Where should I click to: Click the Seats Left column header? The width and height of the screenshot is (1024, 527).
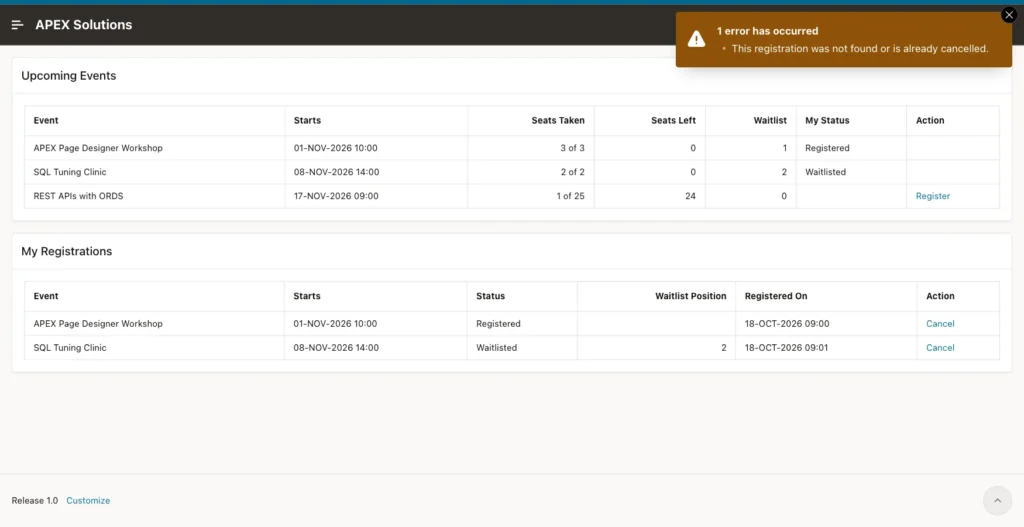[673, 121]
